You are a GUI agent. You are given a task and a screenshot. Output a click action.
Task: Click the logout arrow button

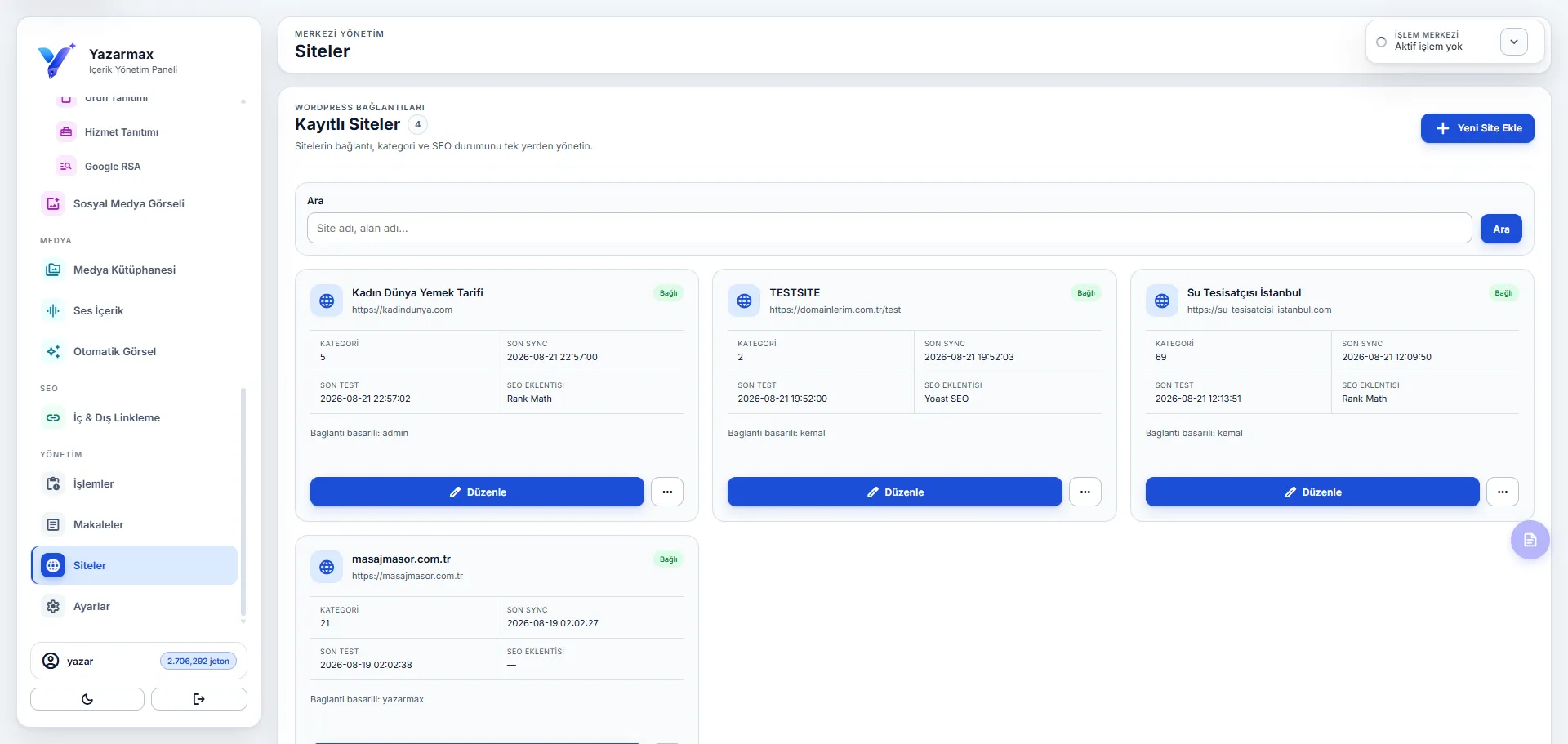pos(199,699)
